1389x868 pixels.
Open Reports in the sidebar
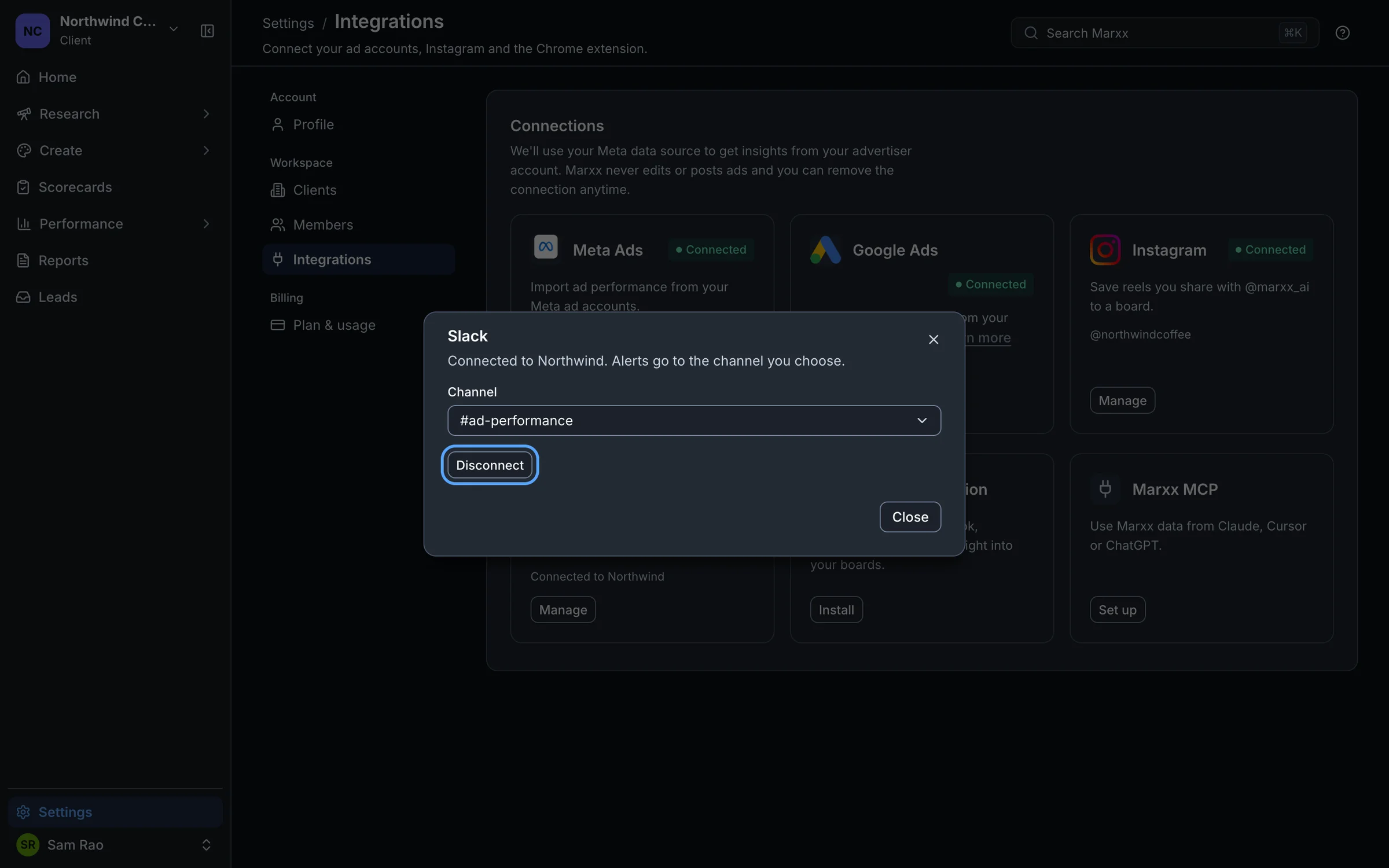point(115,260)
